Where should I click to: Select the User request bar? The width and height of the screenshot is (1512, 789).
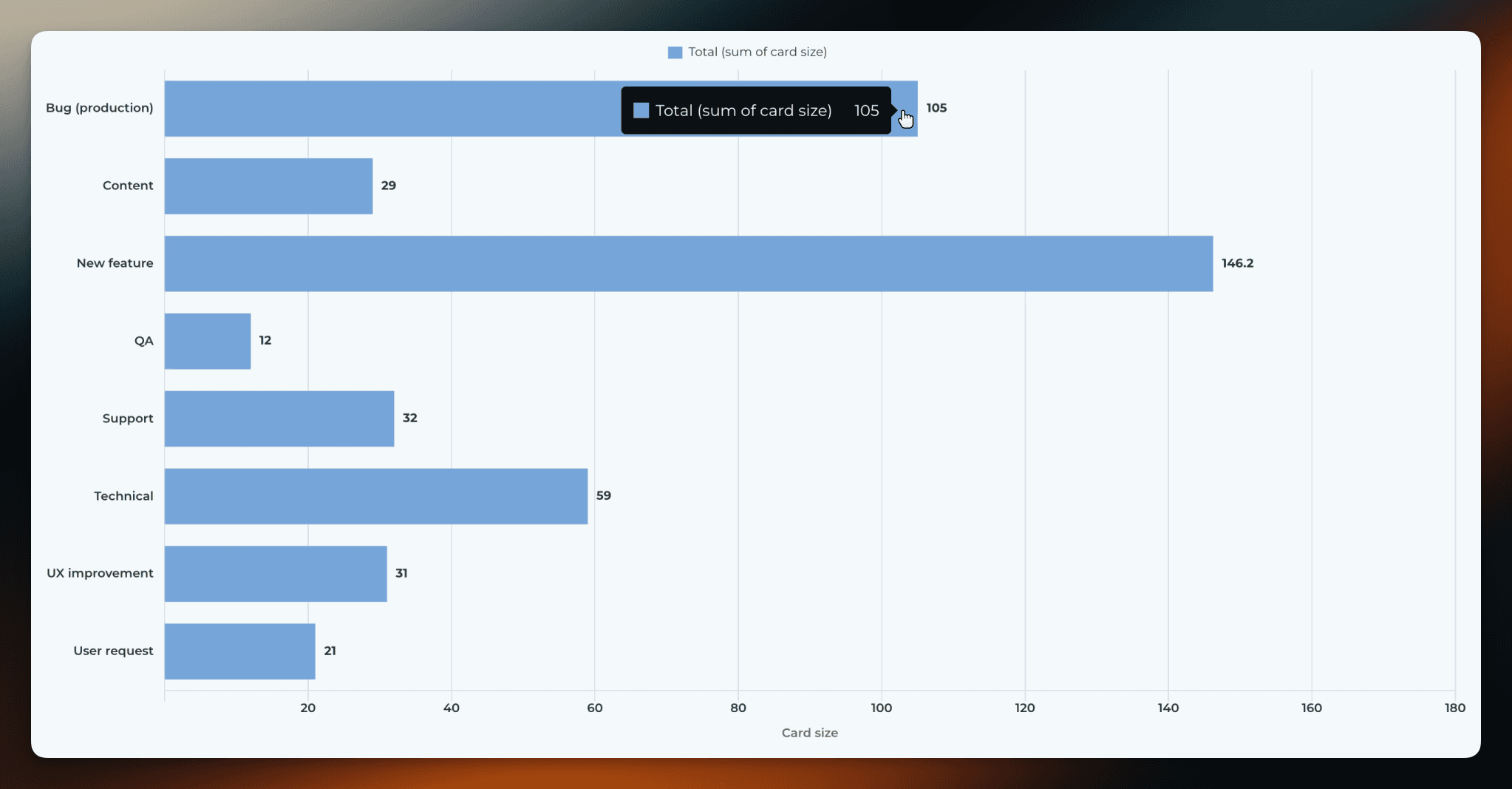240,651
